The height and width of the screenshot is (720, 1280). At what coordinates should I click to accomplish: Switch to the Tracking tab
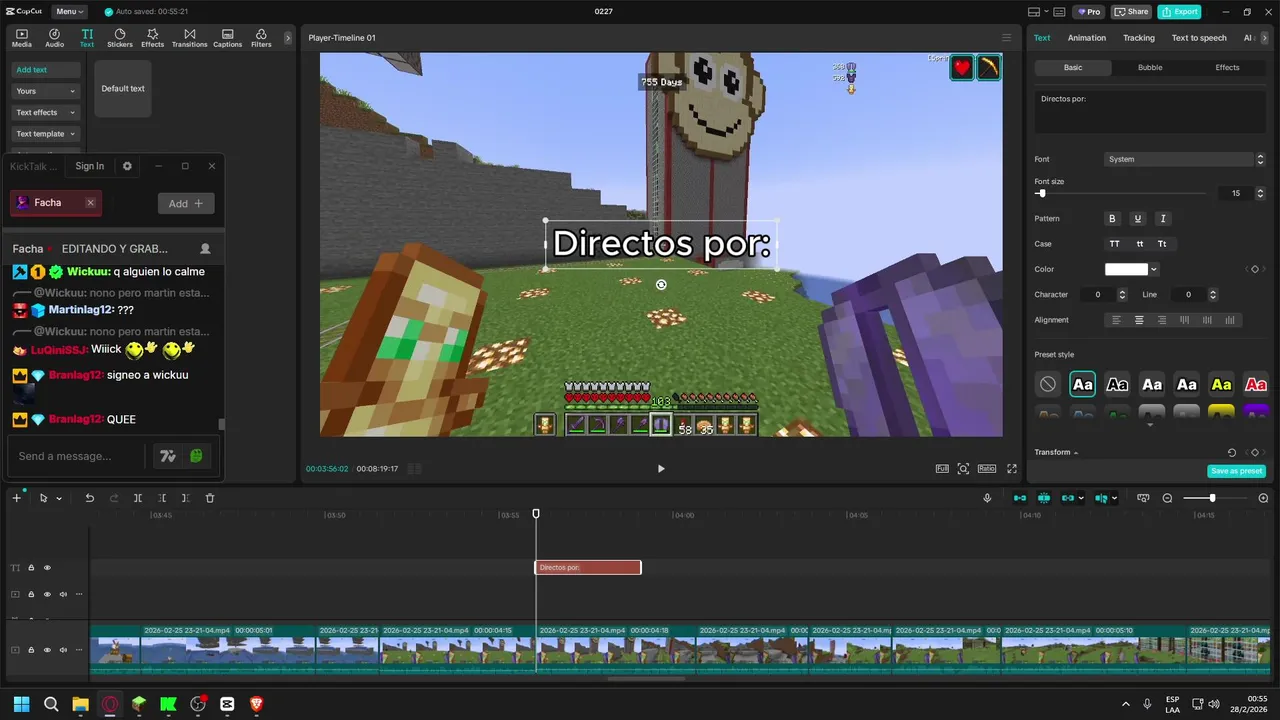[1138, 38]
